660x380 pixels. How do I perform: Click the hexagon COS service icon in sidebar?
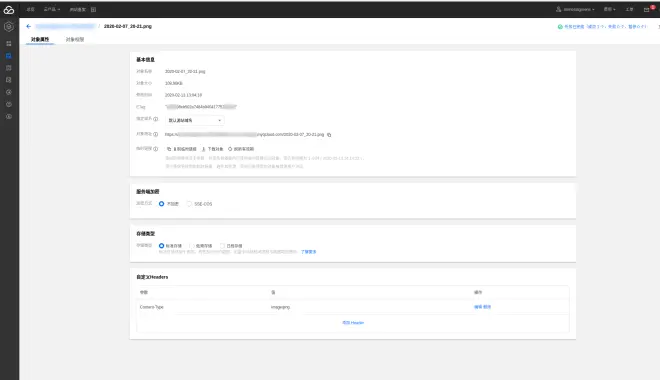(x=9, y=27)
